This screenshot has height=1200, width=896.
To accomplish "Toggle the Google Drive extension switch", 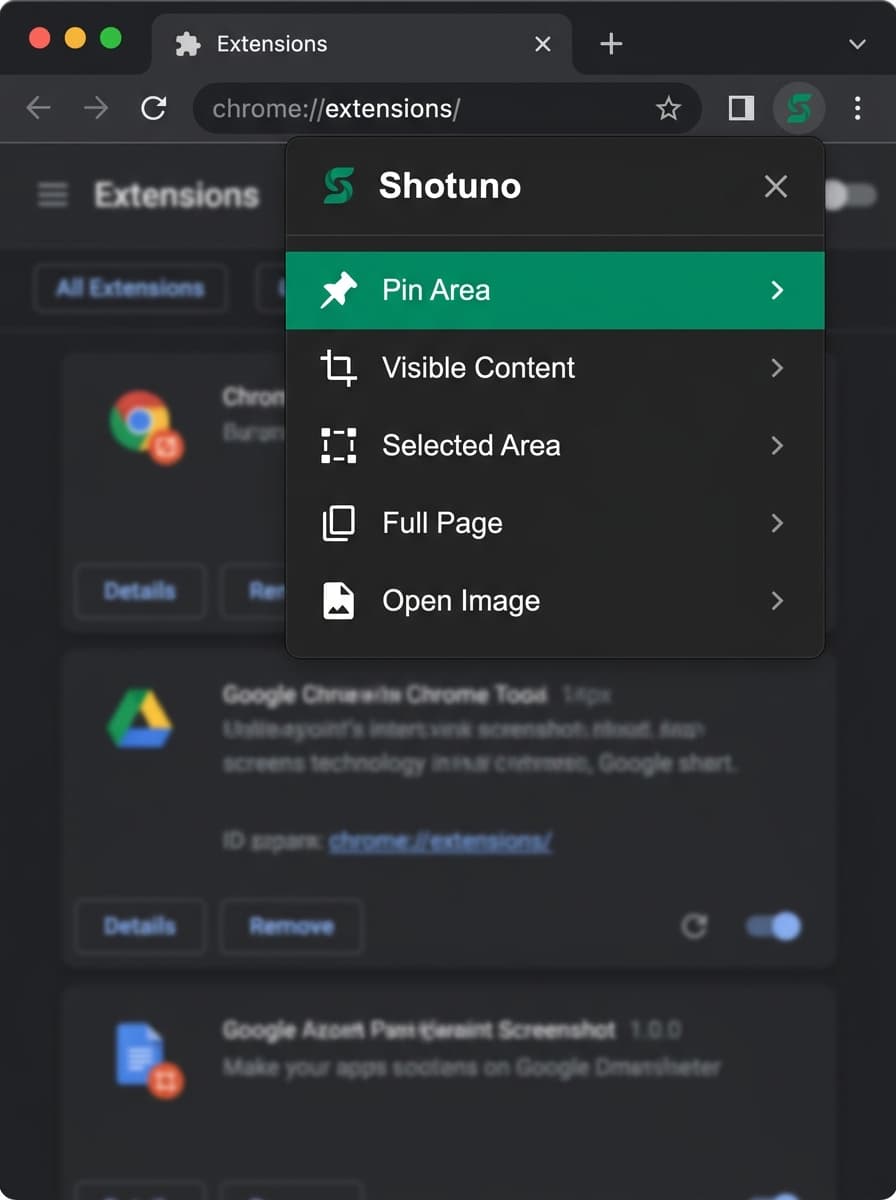I will tap(774, 926).
